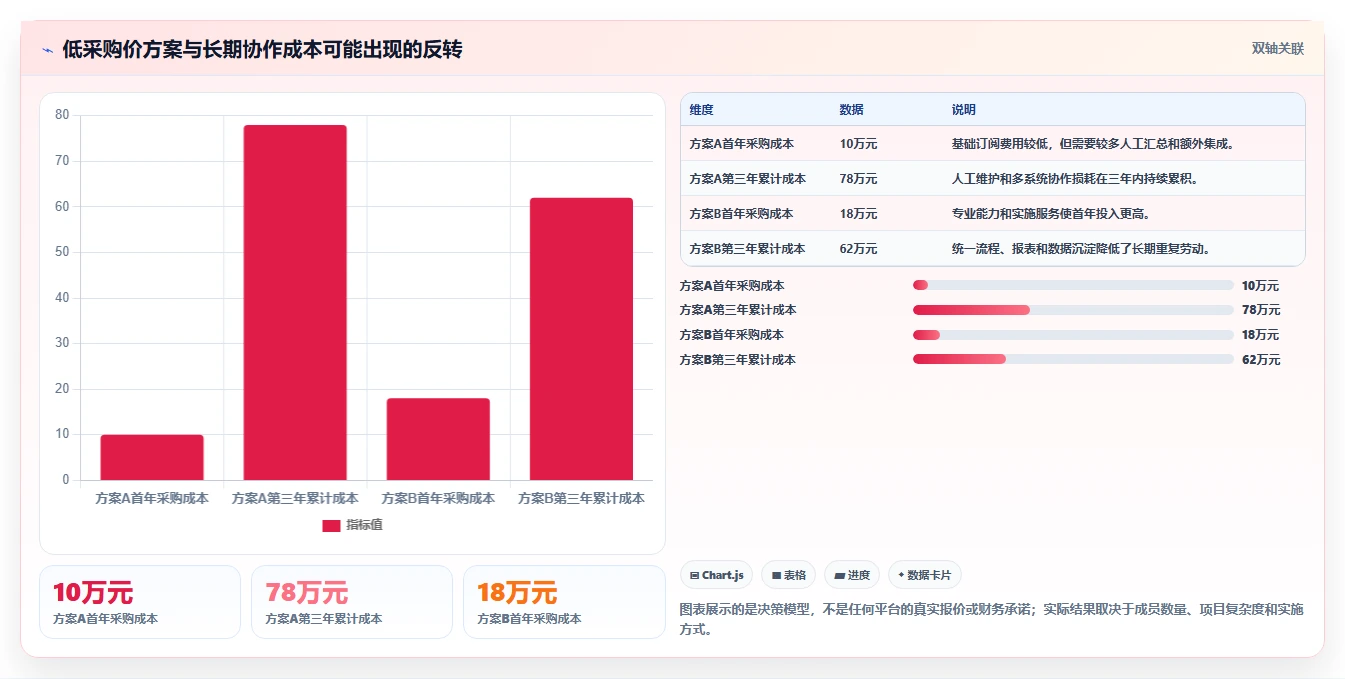Click the icon in the 表格 chip

[x=776, y=576]
